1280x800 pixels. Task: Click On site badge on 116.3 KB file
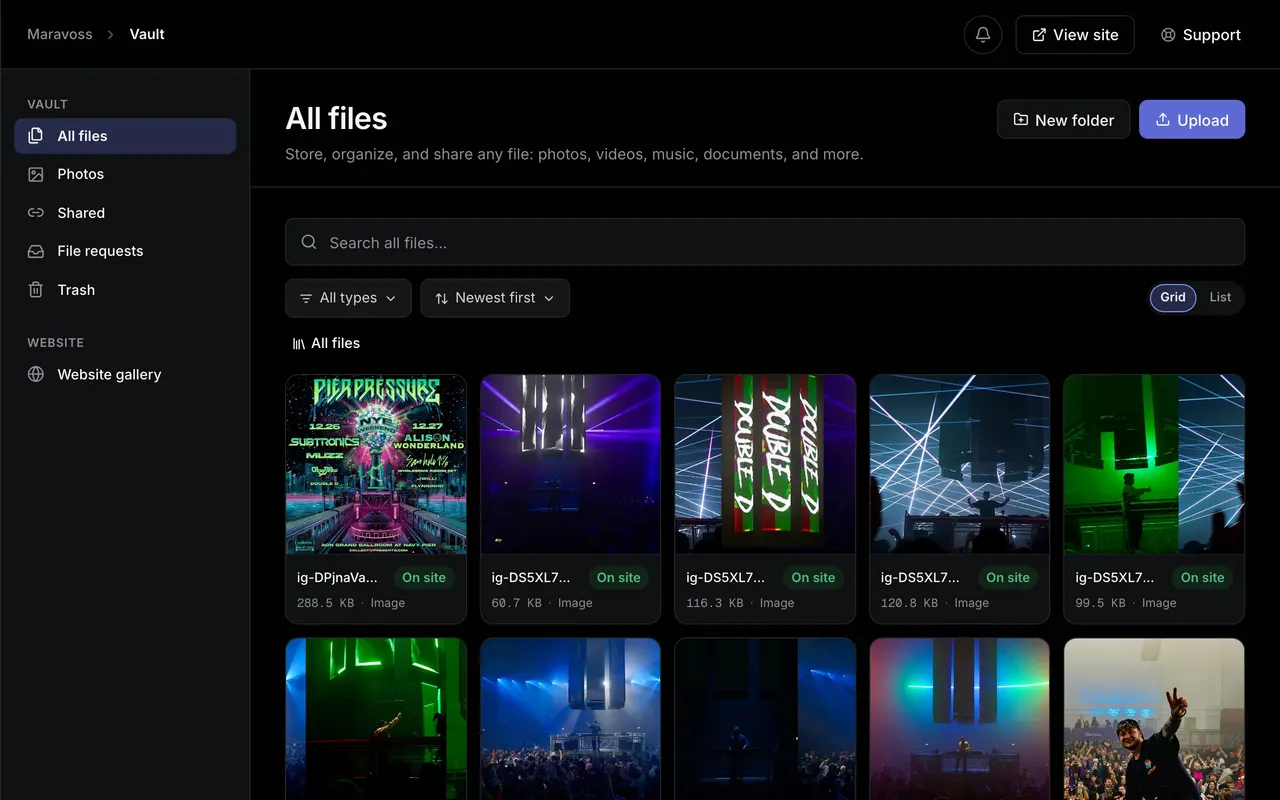click(x=813, y=577)
